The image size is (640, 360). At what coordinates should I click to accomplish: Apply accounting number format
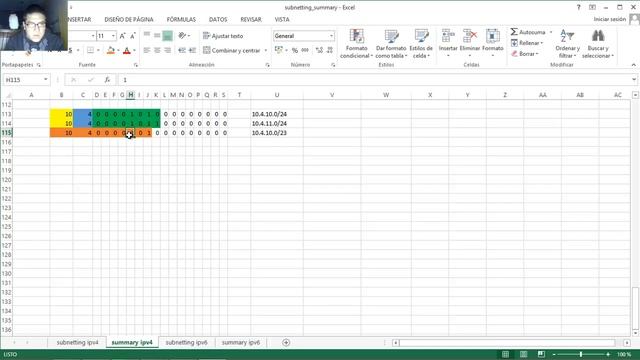coord(279,50)
